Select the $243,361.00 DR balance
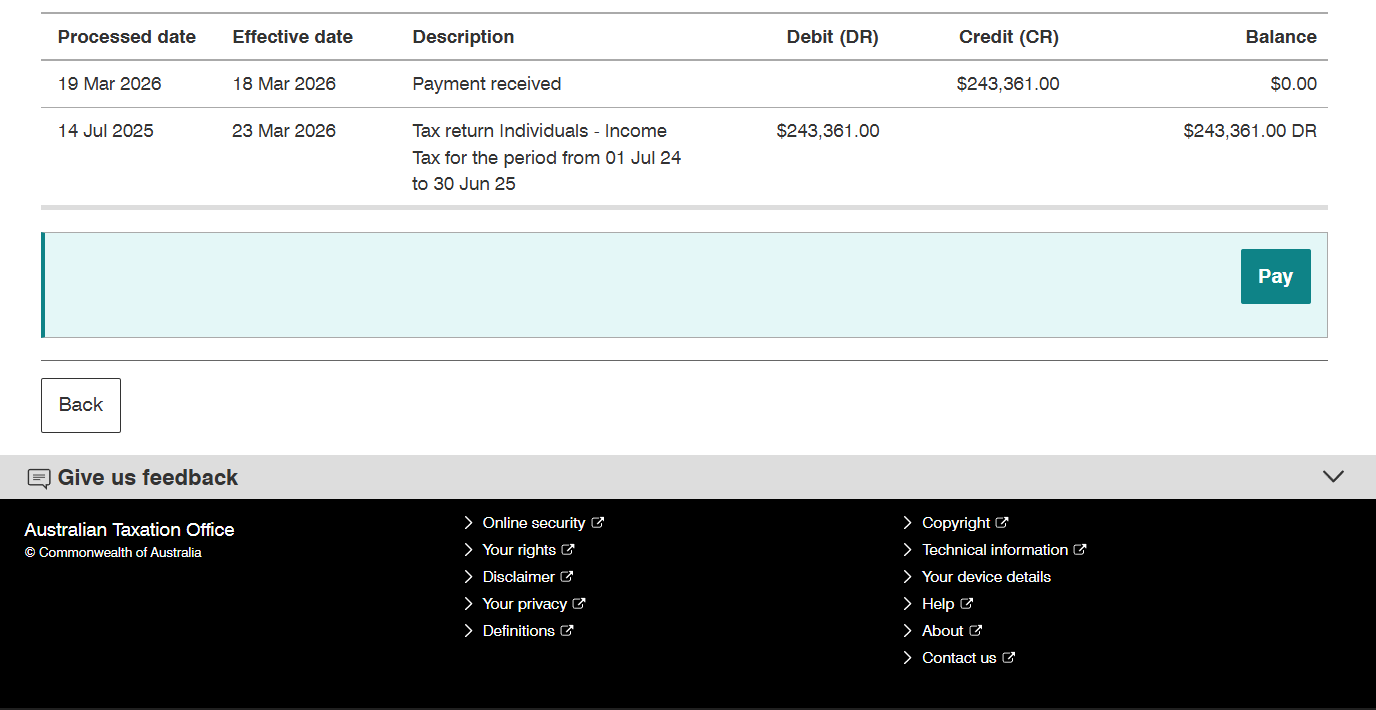 pyautogui.click(x=1250, y=131)
